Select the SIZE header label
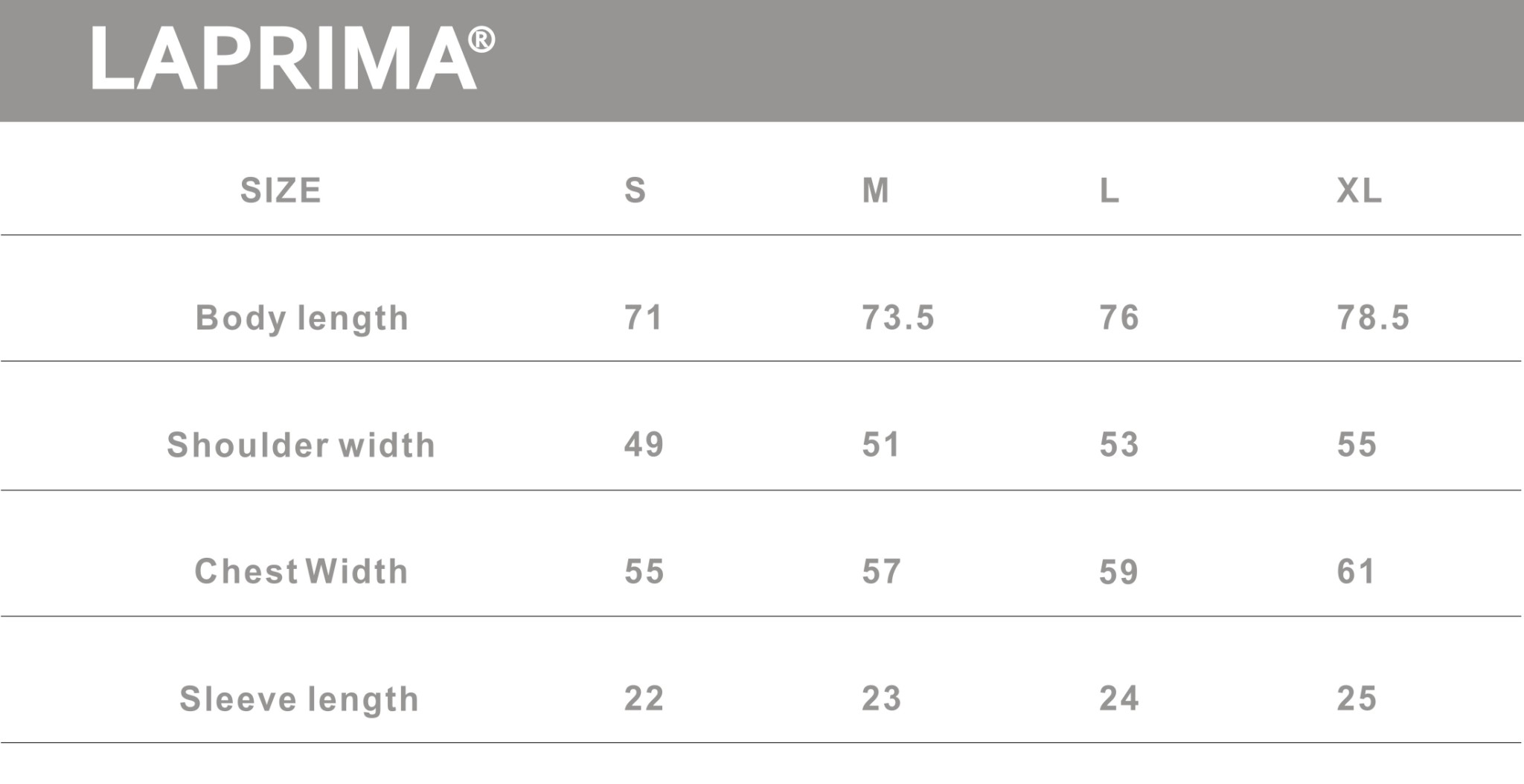Screen dimensions: 1524x784 [281, 190]
